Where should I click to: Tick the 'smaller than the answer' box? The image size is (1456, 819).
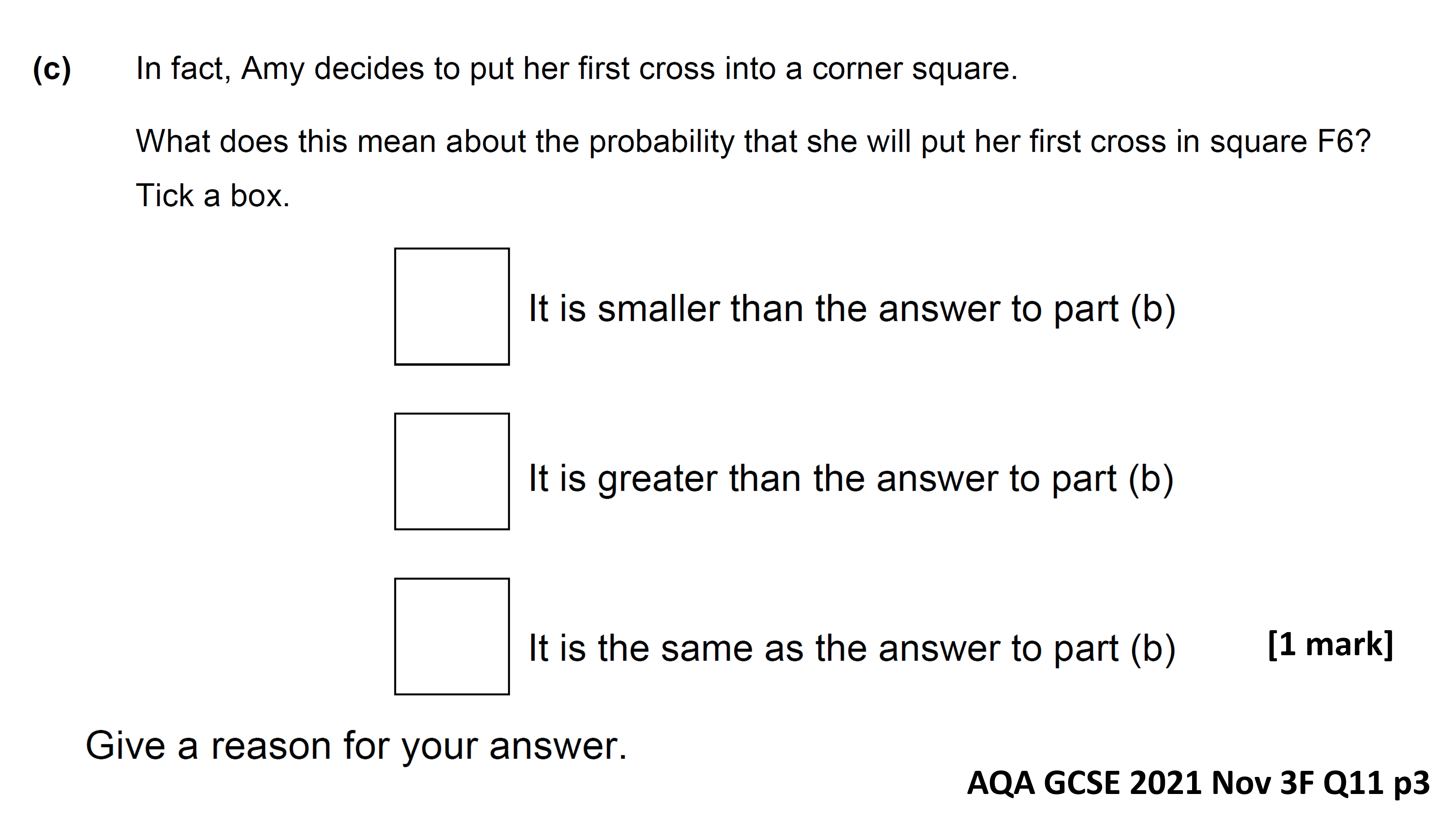point(452,306)
